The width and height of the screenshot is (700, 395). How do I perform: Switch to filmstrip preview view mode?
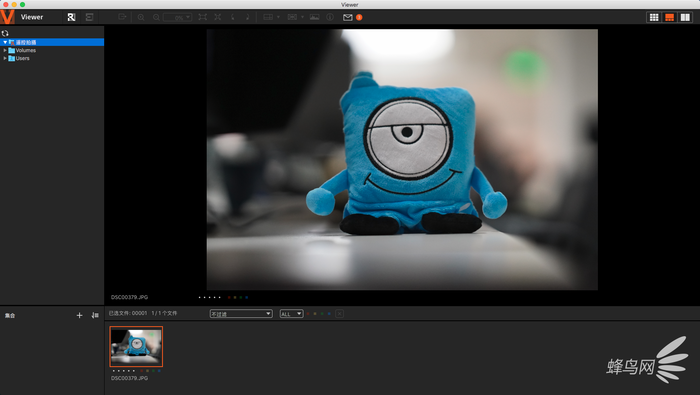pos(669,17)
